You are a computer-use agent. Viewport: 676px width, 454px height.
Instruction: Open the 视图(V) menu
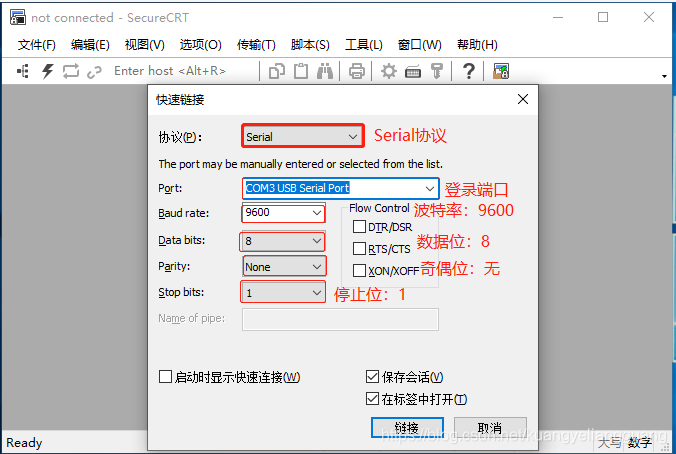(144, 45)
